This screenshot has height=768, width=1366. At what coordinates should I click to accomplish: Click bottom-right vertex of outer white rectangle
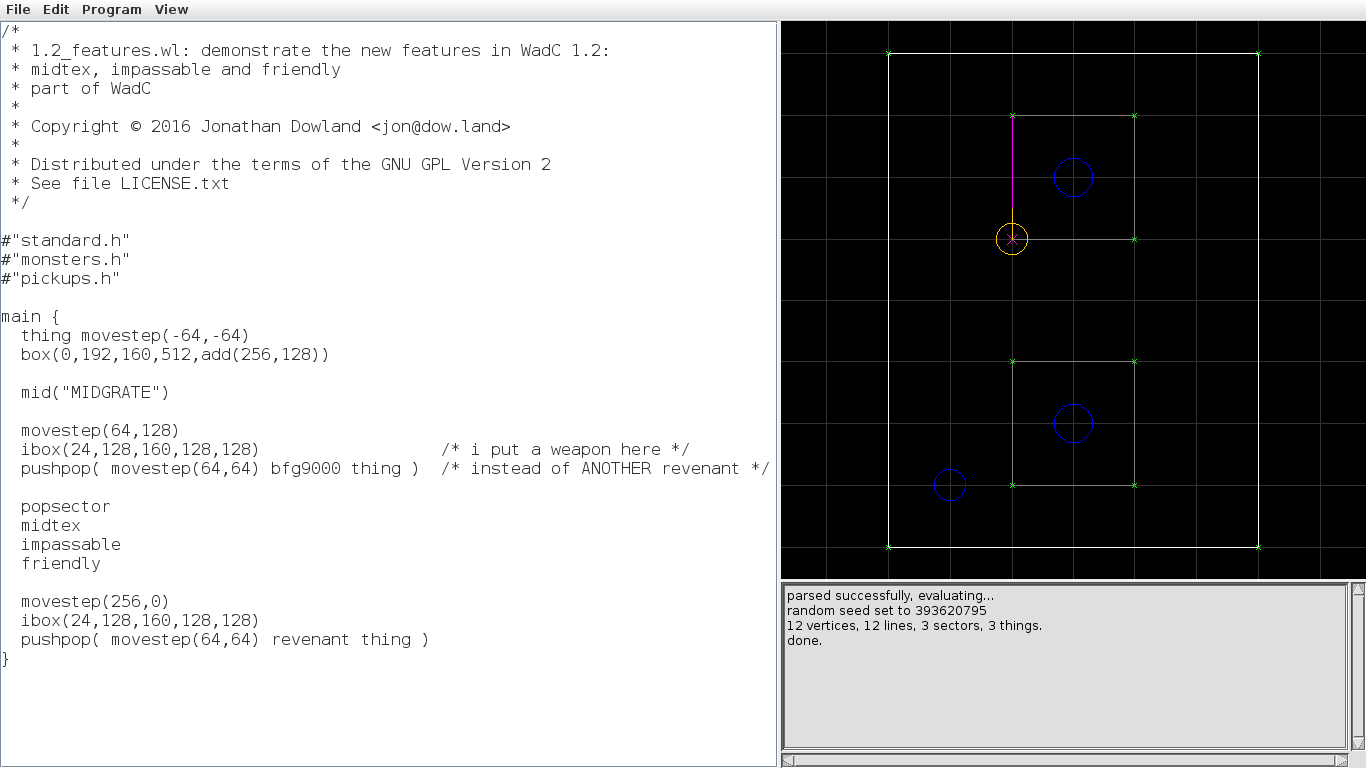[x=1258, y=547]
